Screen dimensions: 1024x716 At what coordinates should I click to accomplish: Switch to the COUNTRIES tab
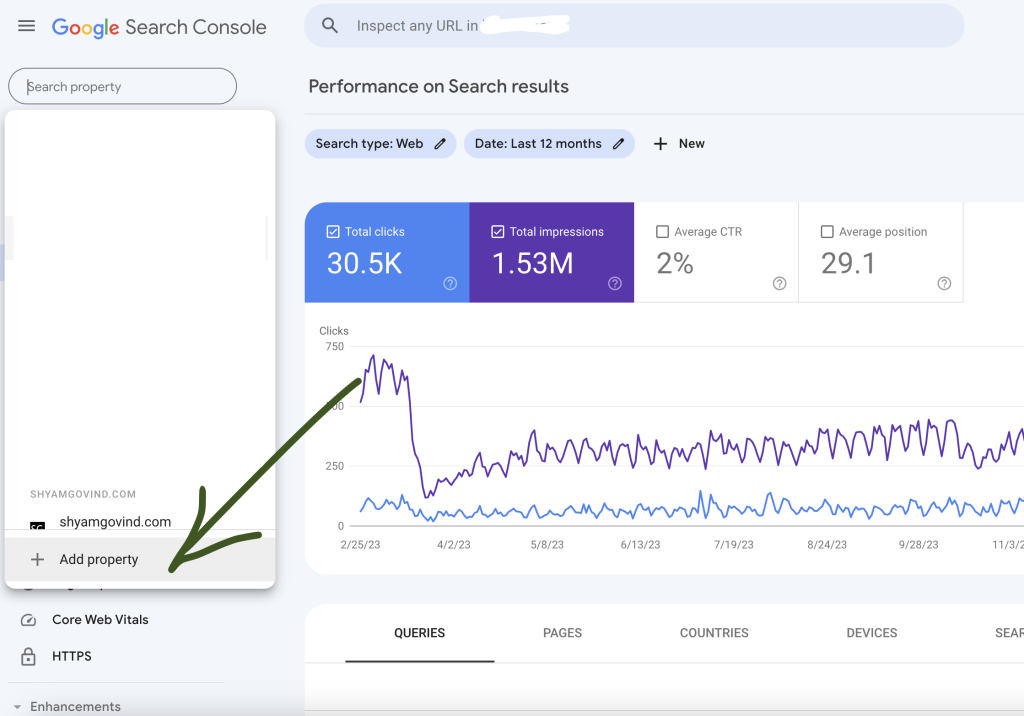click(x=713, y=633)
